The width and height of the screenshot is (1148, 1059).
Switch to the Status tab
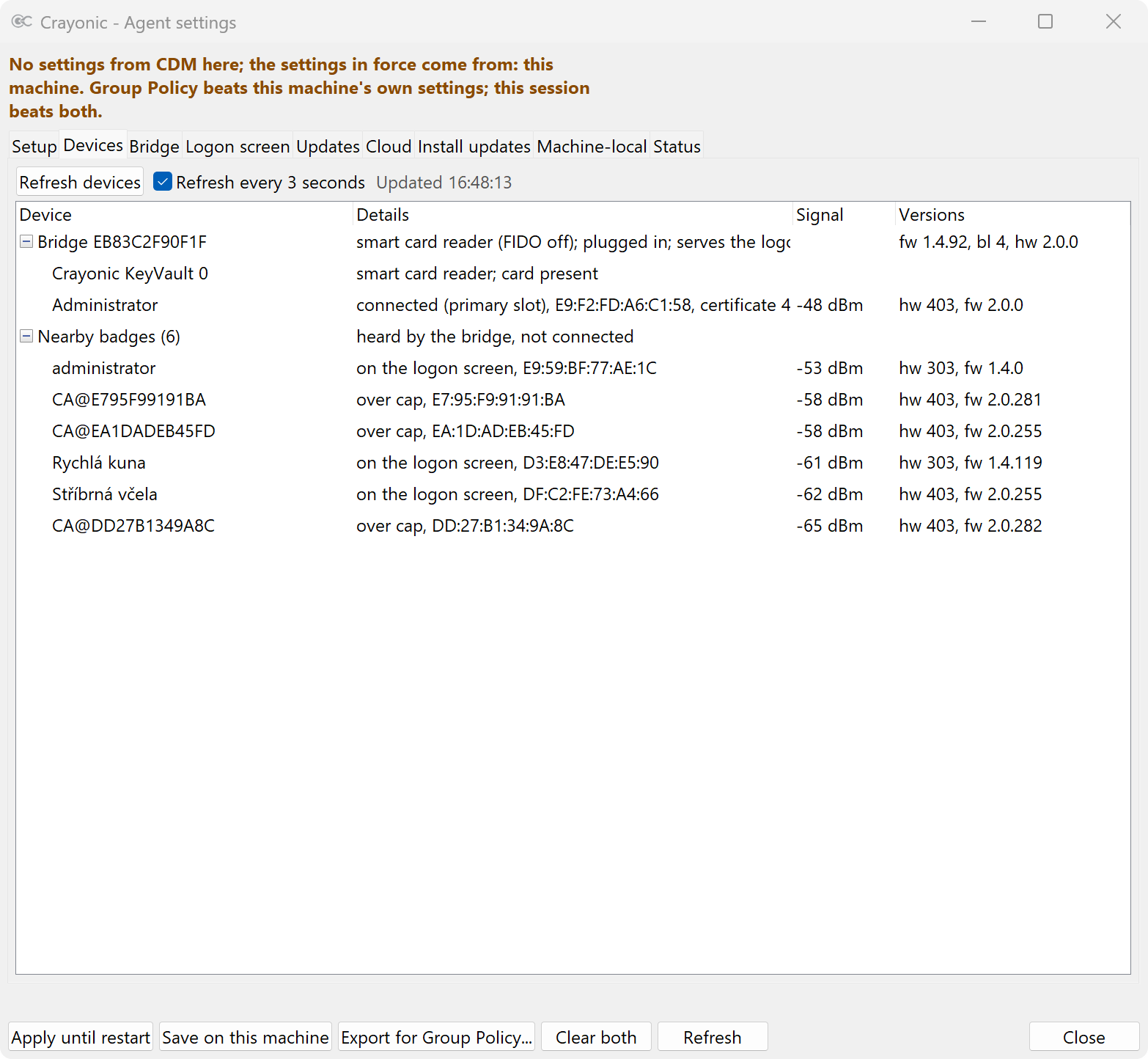[x=677, y=146]
